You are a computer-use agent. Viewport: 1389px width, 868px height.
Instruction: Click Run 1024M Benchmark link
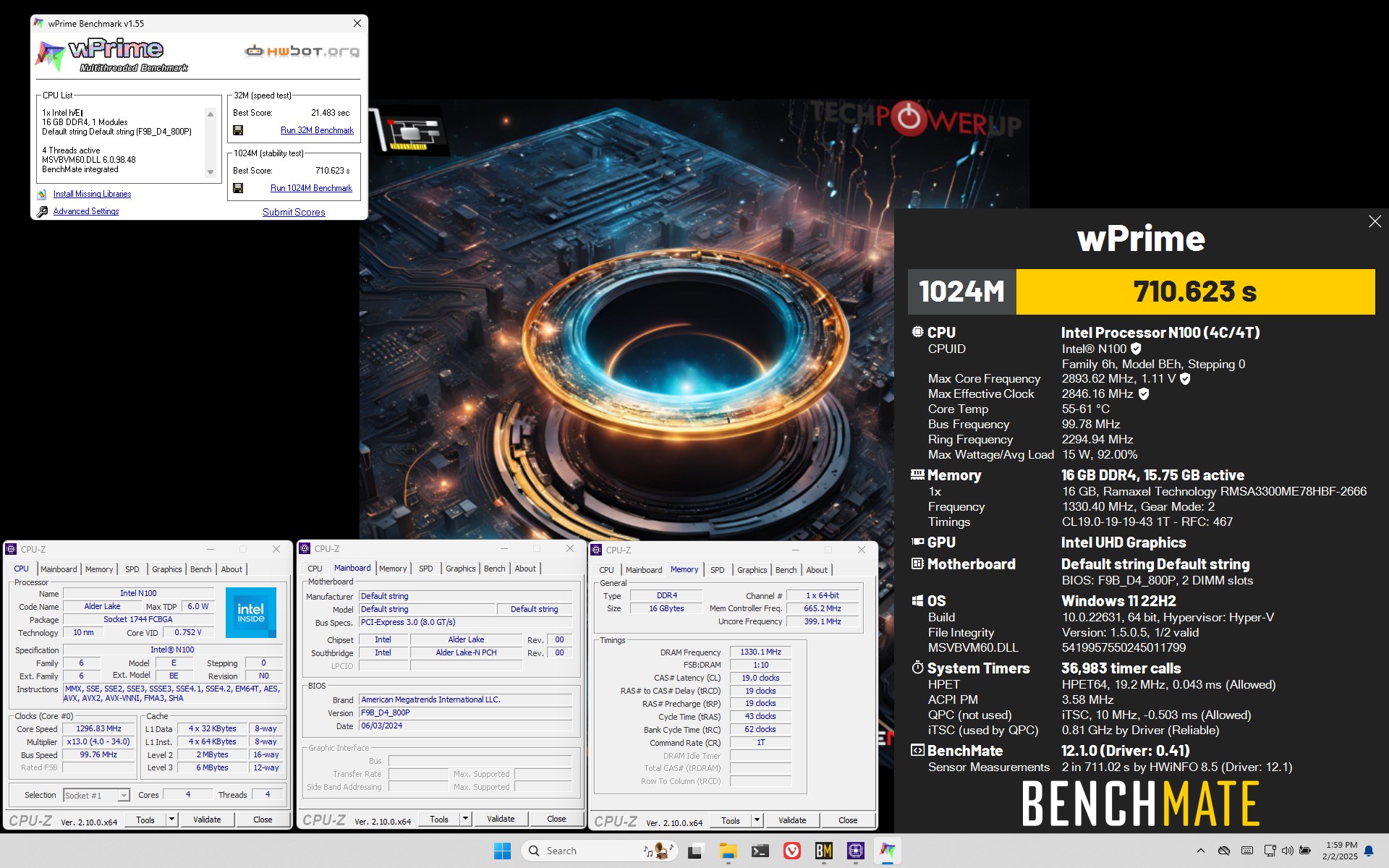[311, 188]
